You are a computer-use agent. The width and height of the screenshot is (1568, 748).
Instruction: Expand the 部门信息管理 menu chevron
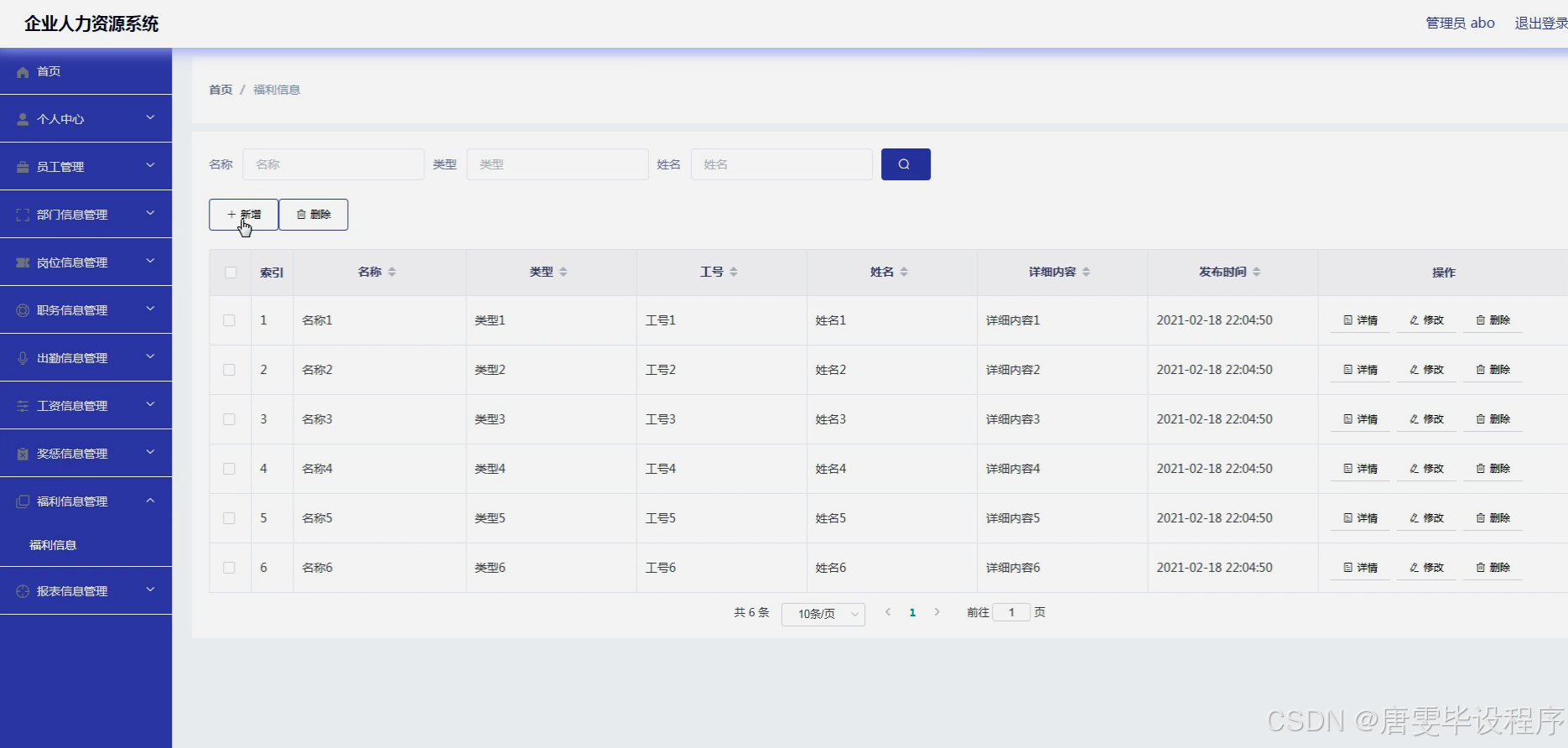pos(150,213)
